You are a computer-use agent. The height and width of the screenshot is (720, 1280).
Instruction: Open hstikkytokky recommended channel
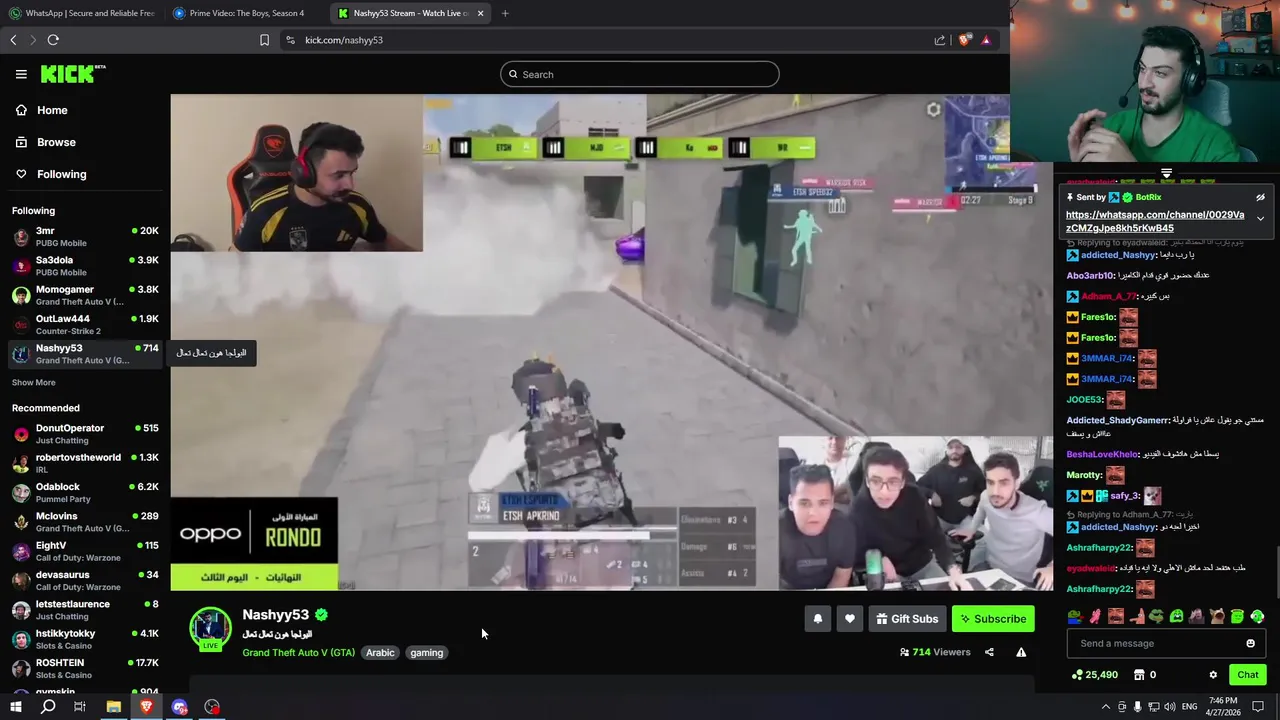point(85,639)
